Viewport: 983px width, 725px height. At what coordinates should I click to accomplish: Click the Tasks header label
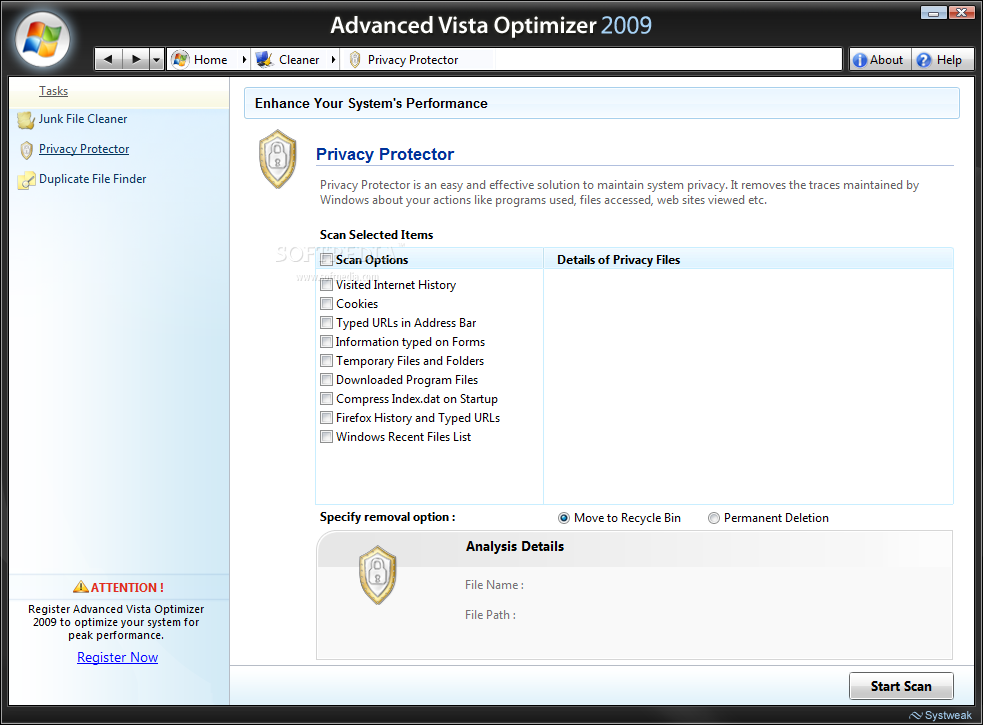[x=53, y=91]
